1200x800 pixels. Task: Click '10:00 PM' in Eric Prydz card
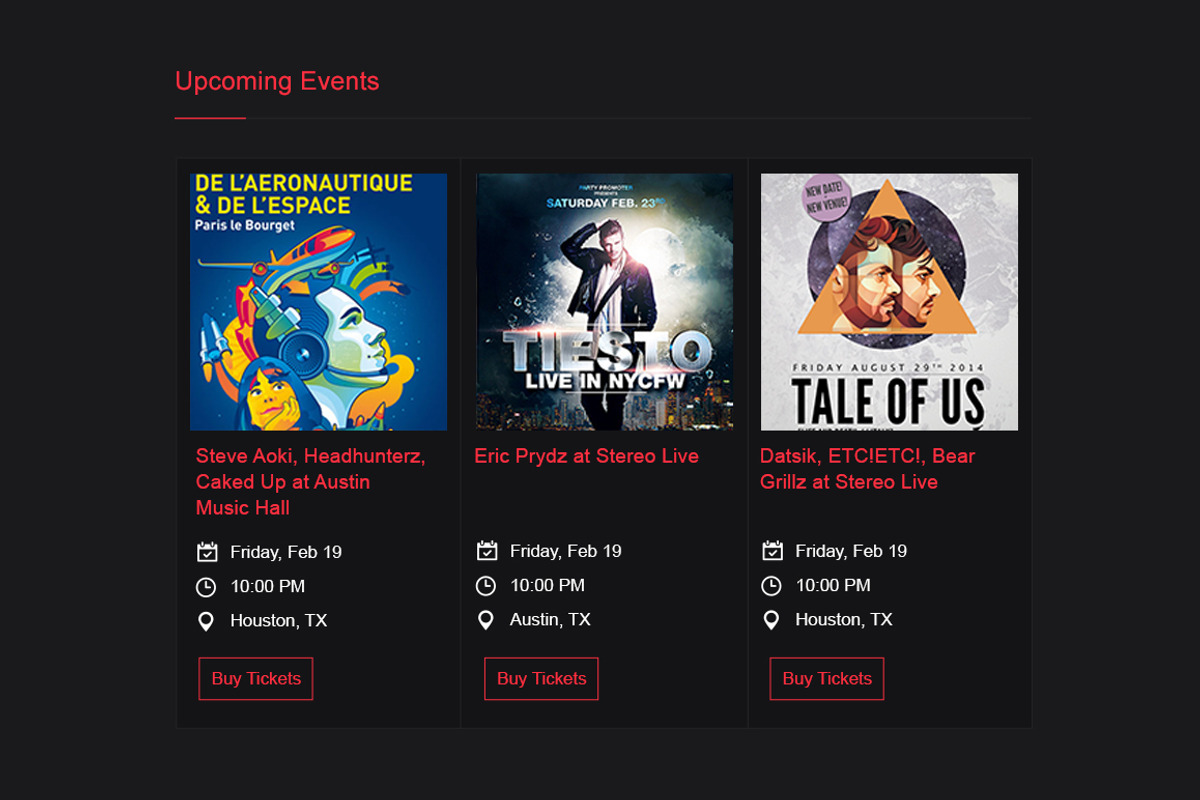point(548,586)
